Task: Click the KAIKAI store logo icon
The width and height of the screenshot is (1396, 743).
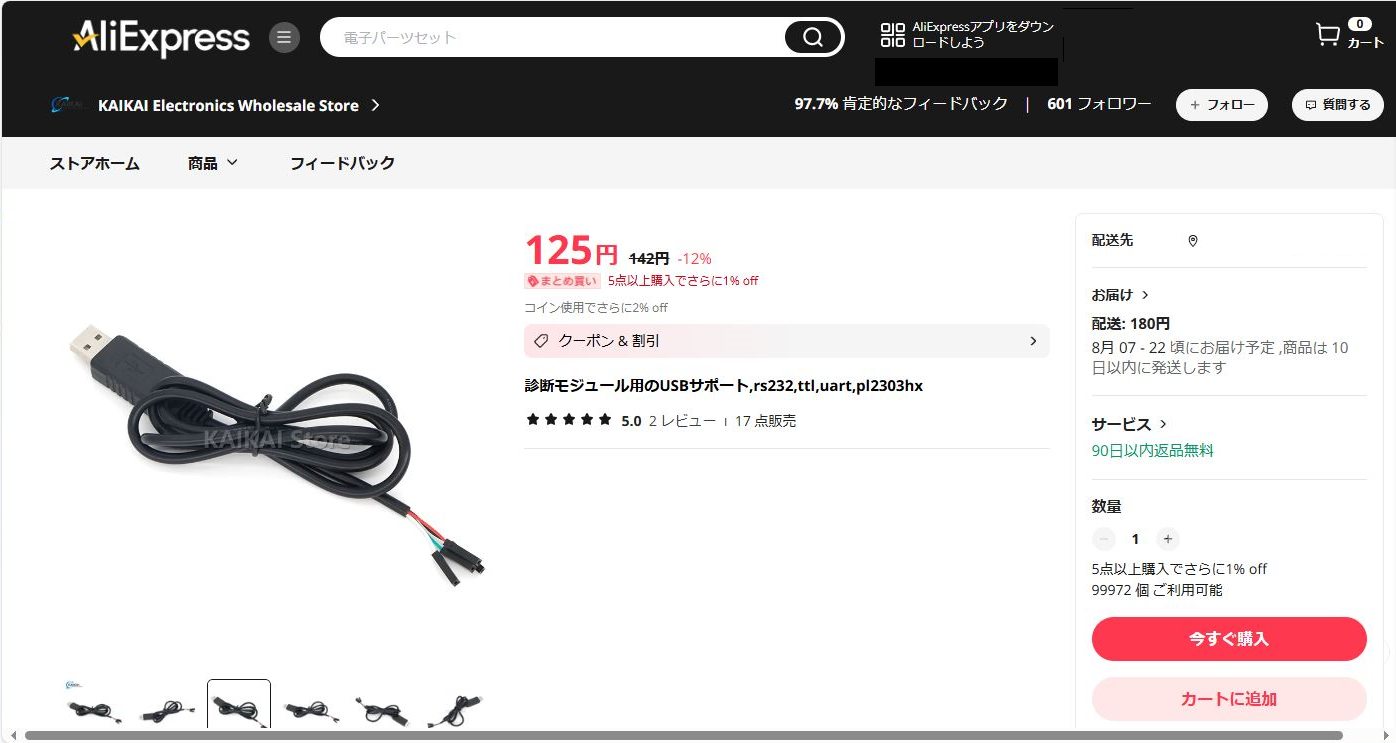Action: [68, 105]
